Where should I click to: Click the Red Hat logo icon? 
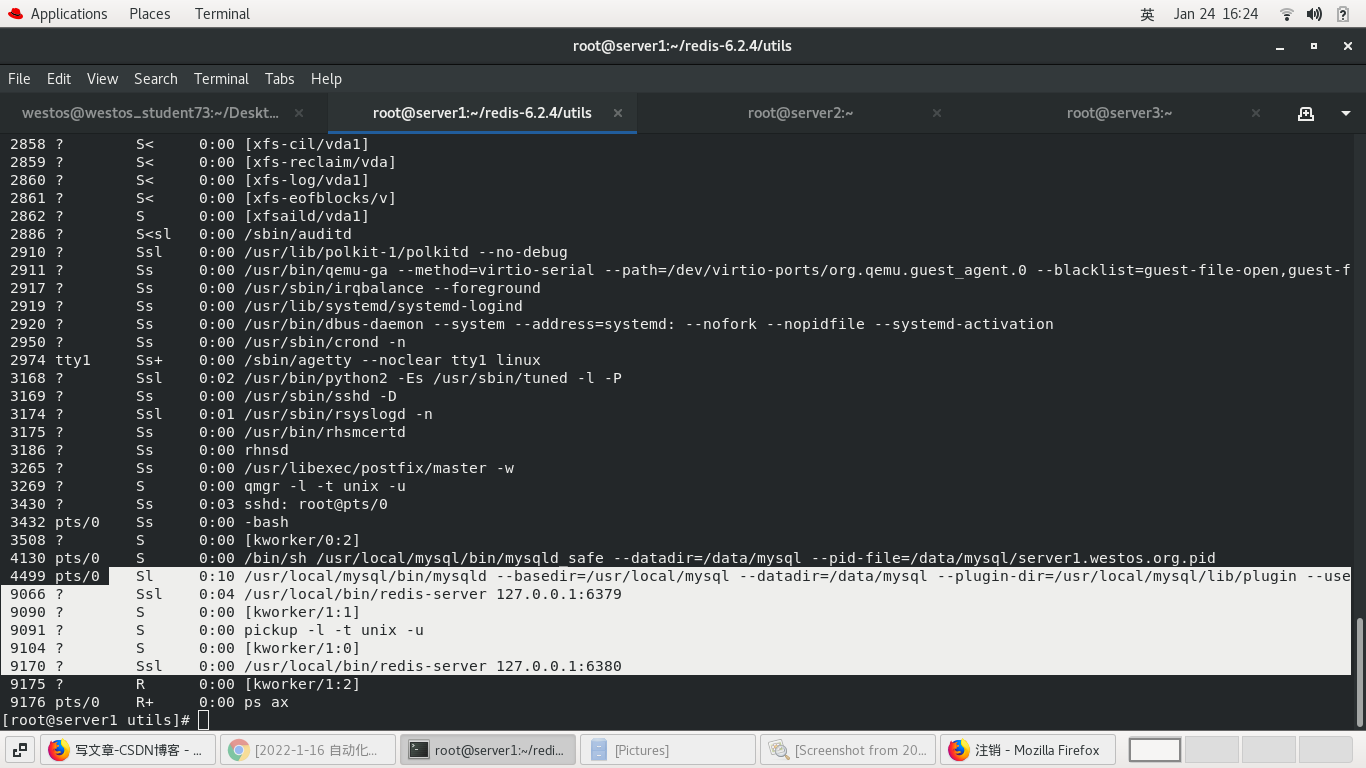(15, 14)
